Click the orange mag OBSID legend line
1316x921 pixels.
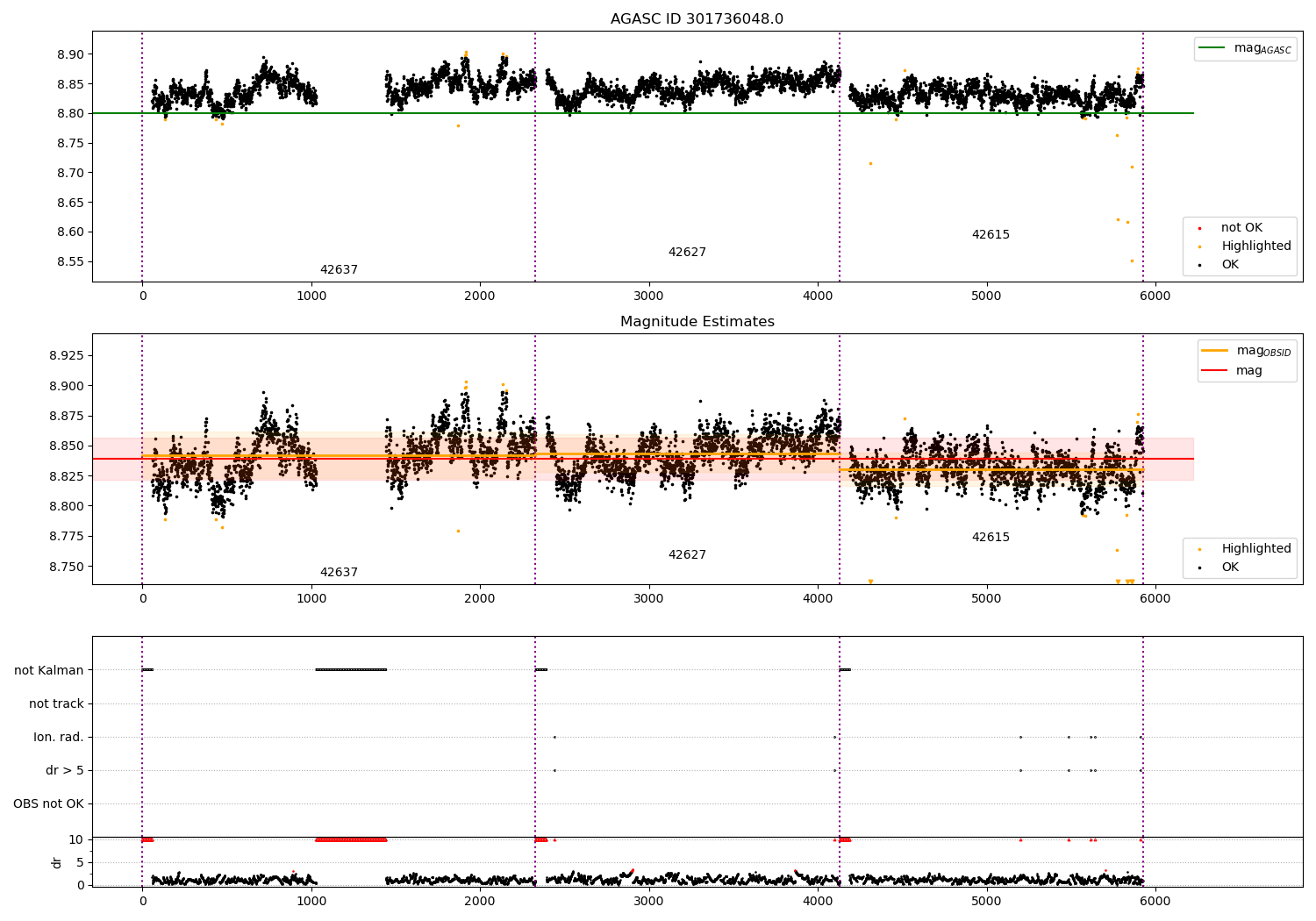(1215, 350)
